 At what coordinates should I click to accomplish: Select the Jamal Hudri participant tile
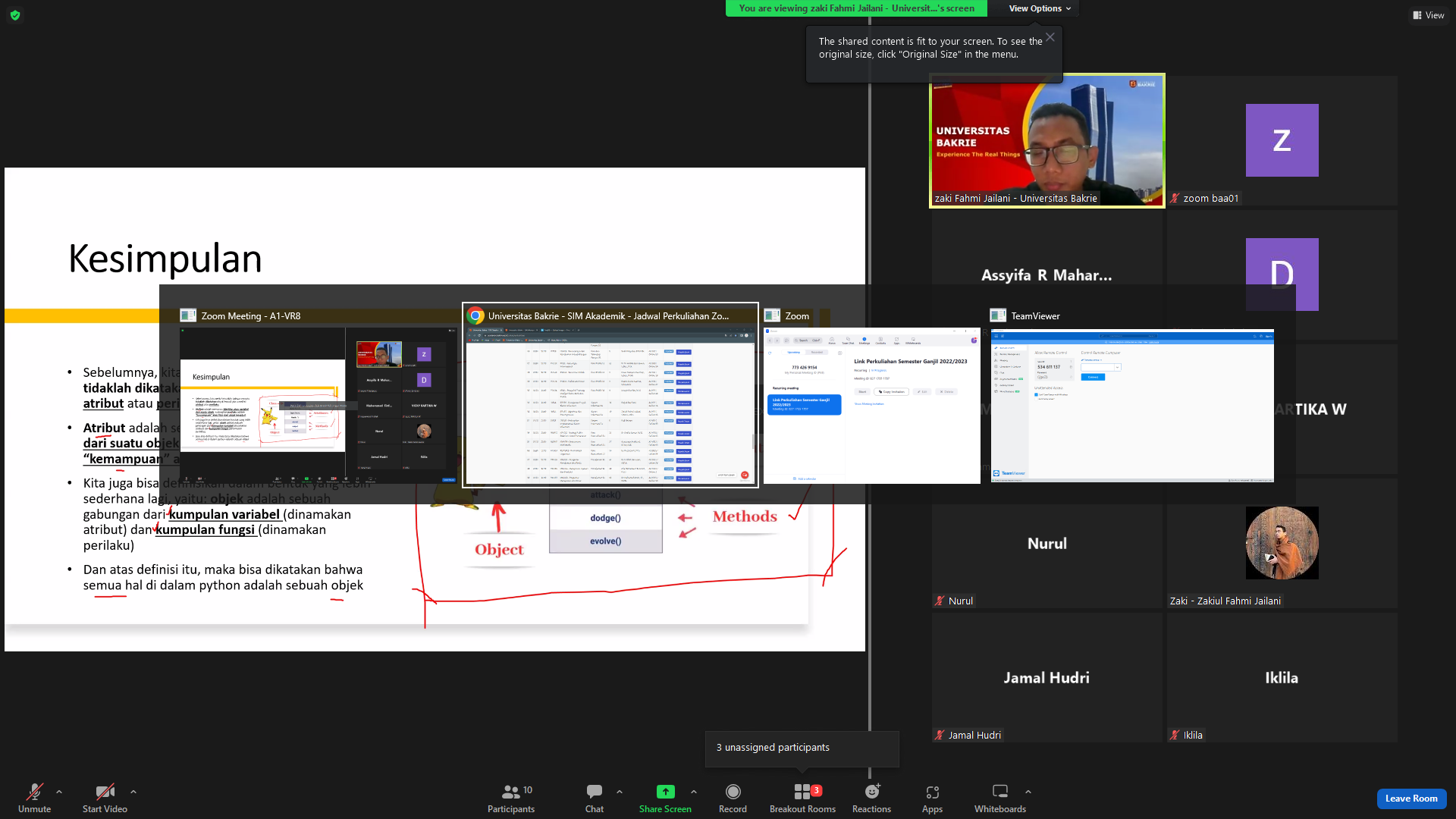coord(1047,677)
